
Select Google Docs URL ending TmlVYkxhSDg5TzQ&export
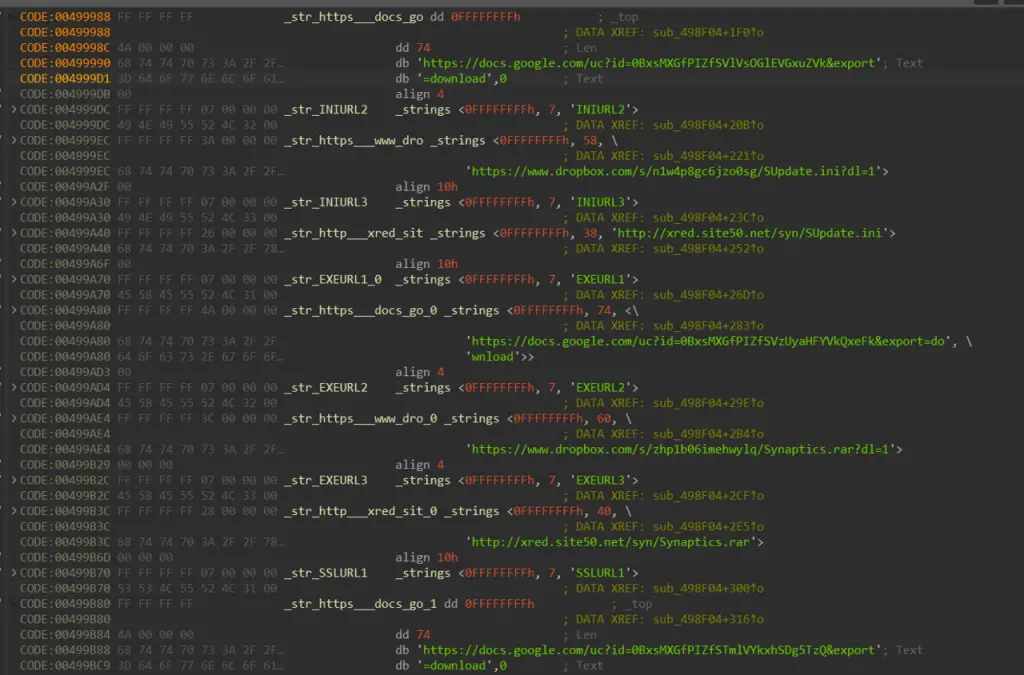648,651
